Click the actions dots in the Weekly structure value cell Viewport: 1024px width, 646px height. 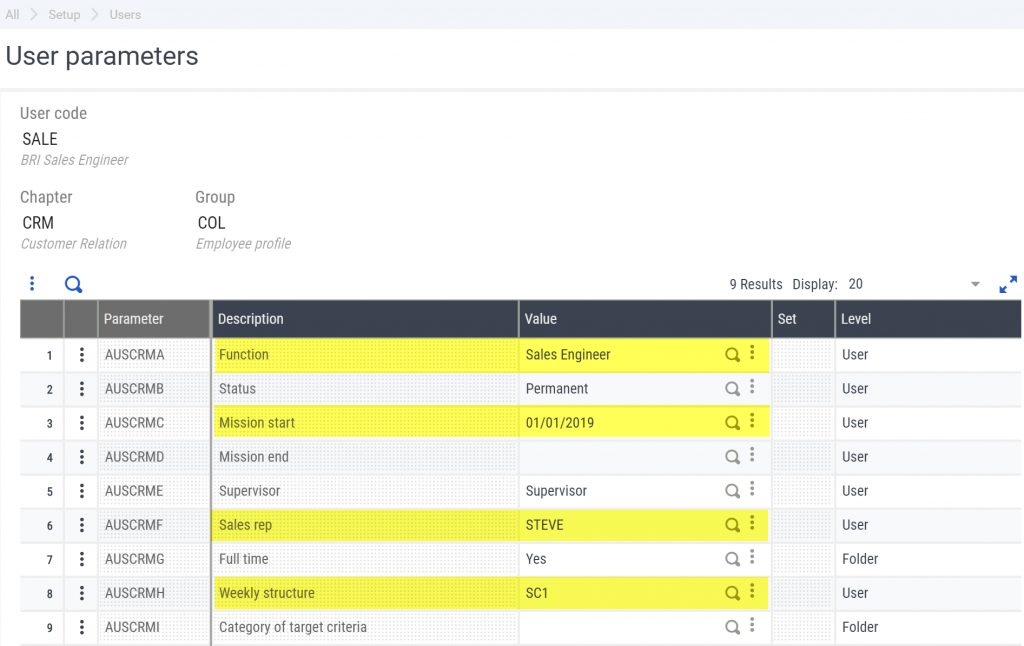(752, 592)
